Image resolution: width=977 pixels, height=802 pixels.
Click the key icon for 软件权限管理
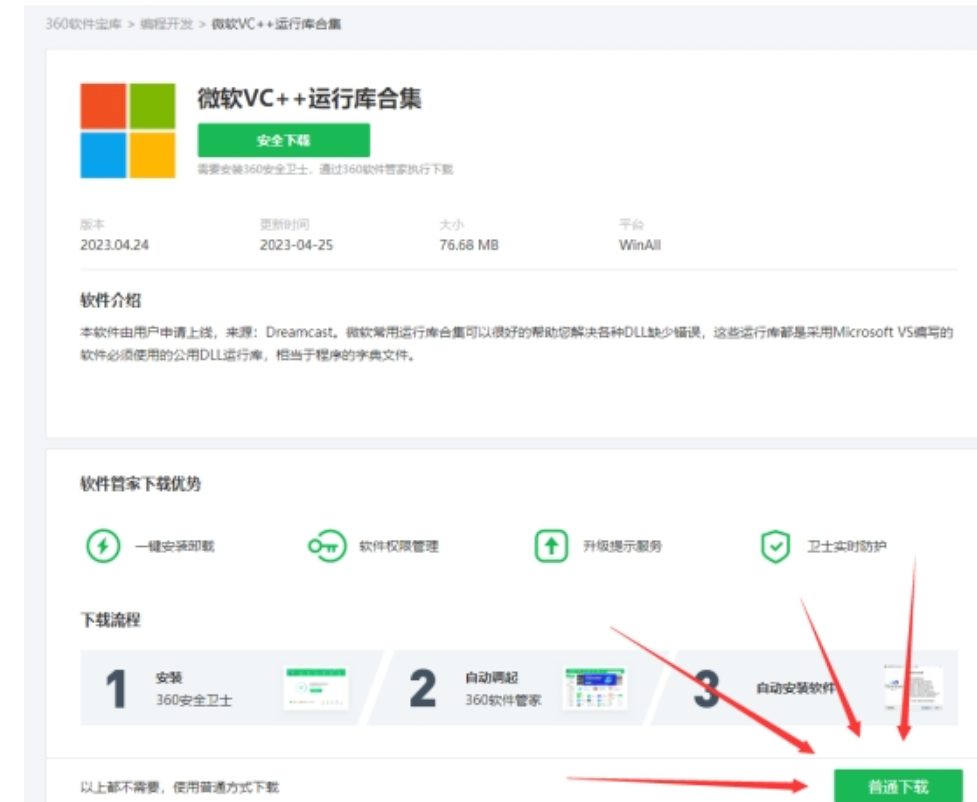point(324,546)
